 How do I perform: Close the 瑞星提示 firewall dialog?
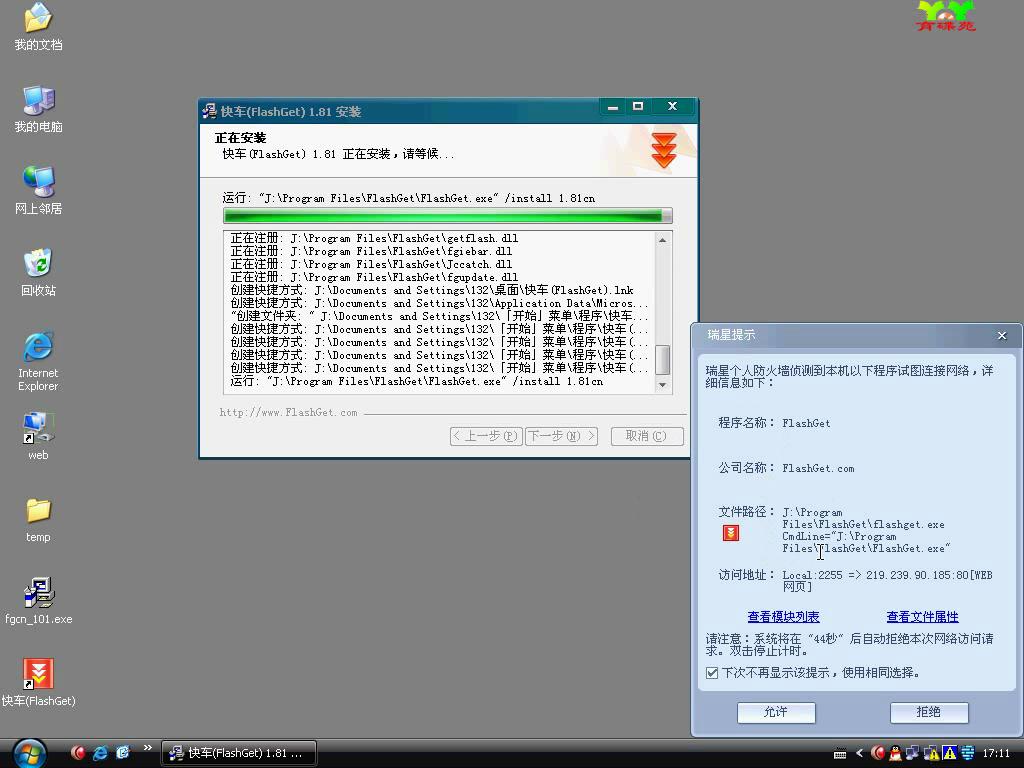pyautogui.click(x=1002, y=336)
